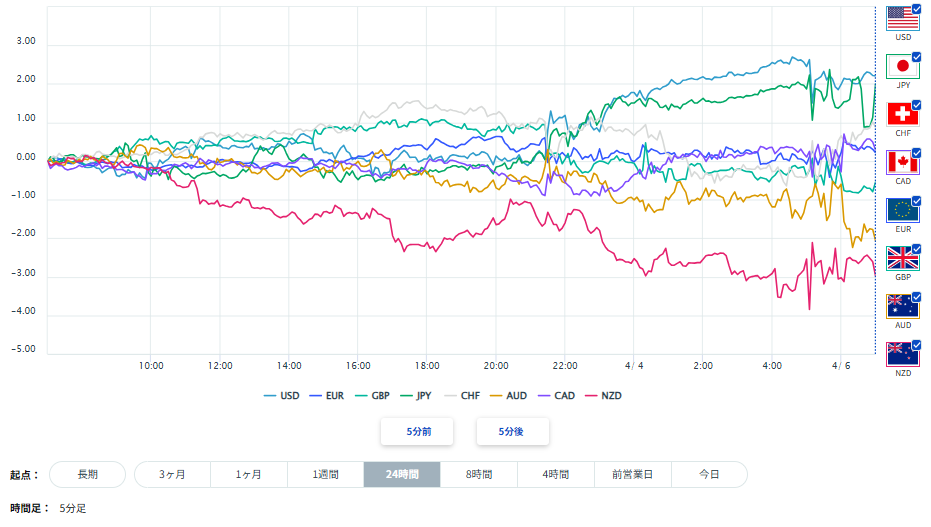This screenshot has width=931, height=527.
Task: Click the 5分足 timeframe text
Action: (x=72, y=509)
